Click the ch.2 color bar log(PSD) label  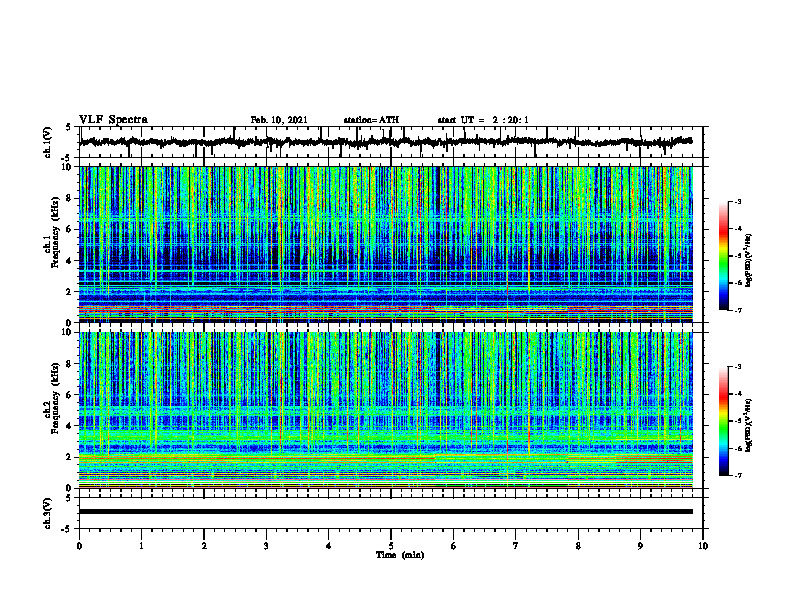[x=749, y=425]
